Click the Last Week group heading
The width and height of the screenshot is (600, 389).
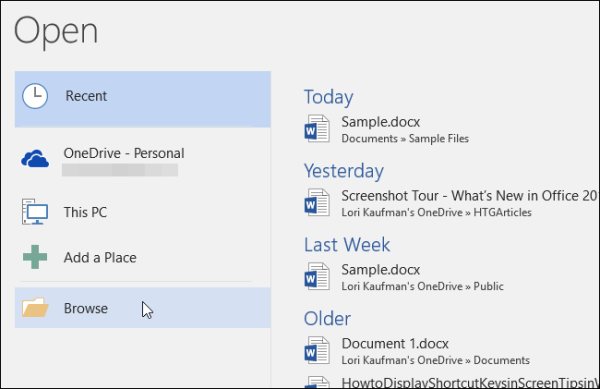[x=347, y=244]
